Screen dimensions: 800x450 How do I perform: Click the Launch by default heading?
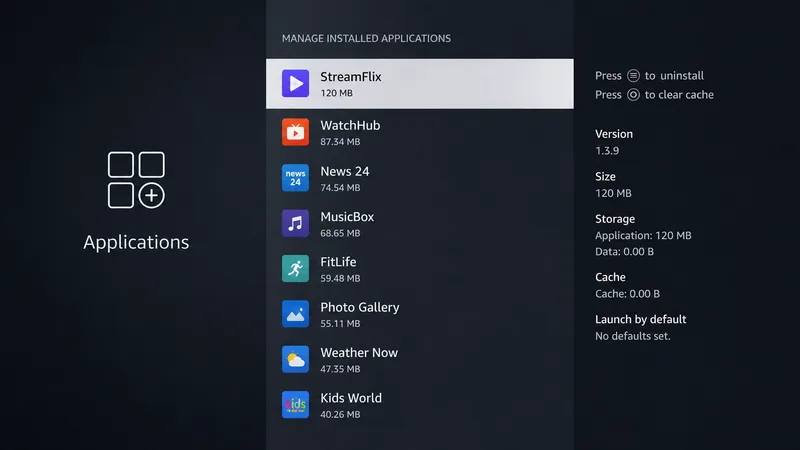(x=640, y=319)
